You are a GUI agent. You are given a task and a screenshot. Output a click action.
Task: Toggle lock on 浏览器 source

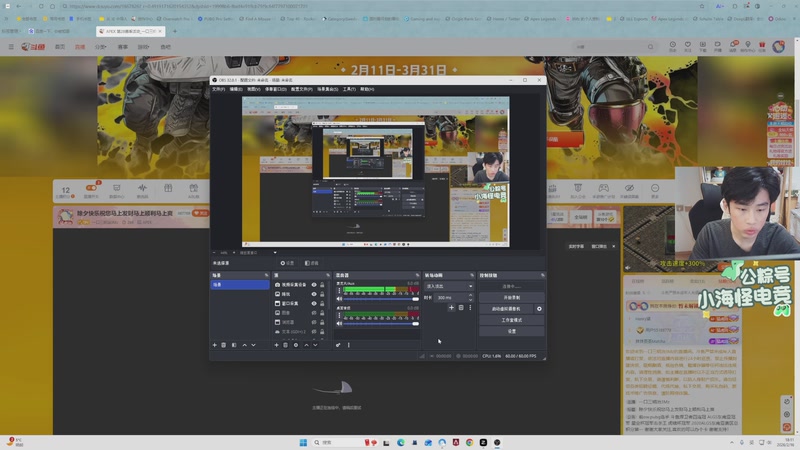click(322, 322)
